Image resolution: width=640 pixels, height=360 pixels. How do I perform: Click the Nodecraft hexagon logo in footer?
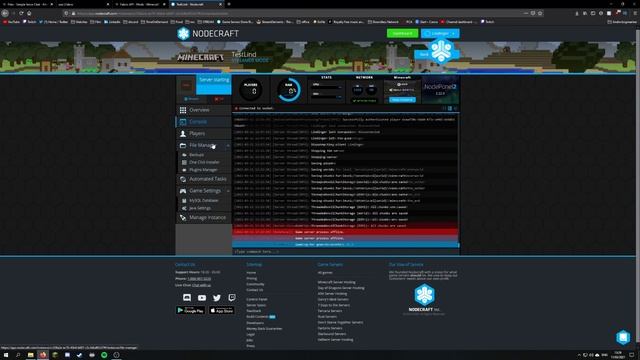424,295
